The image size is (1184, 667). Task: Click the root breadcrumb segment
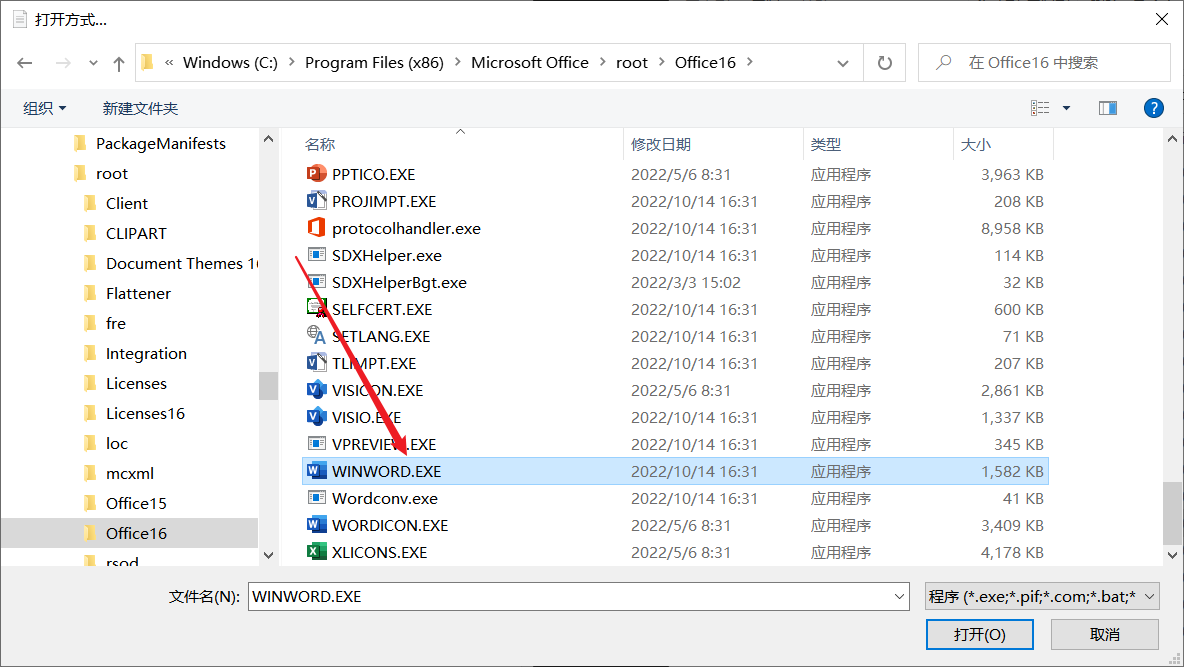pos(632,63)
